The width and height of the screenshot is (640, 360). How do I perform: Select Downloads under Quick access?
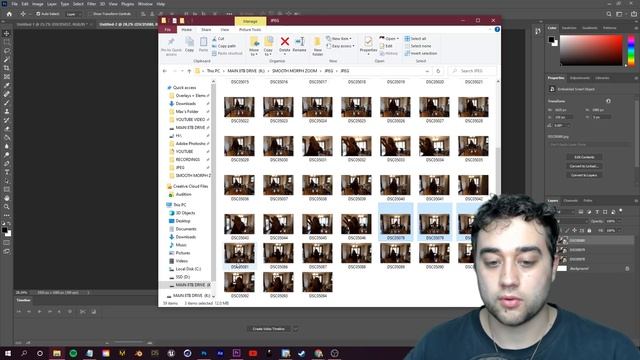(186, 104)
